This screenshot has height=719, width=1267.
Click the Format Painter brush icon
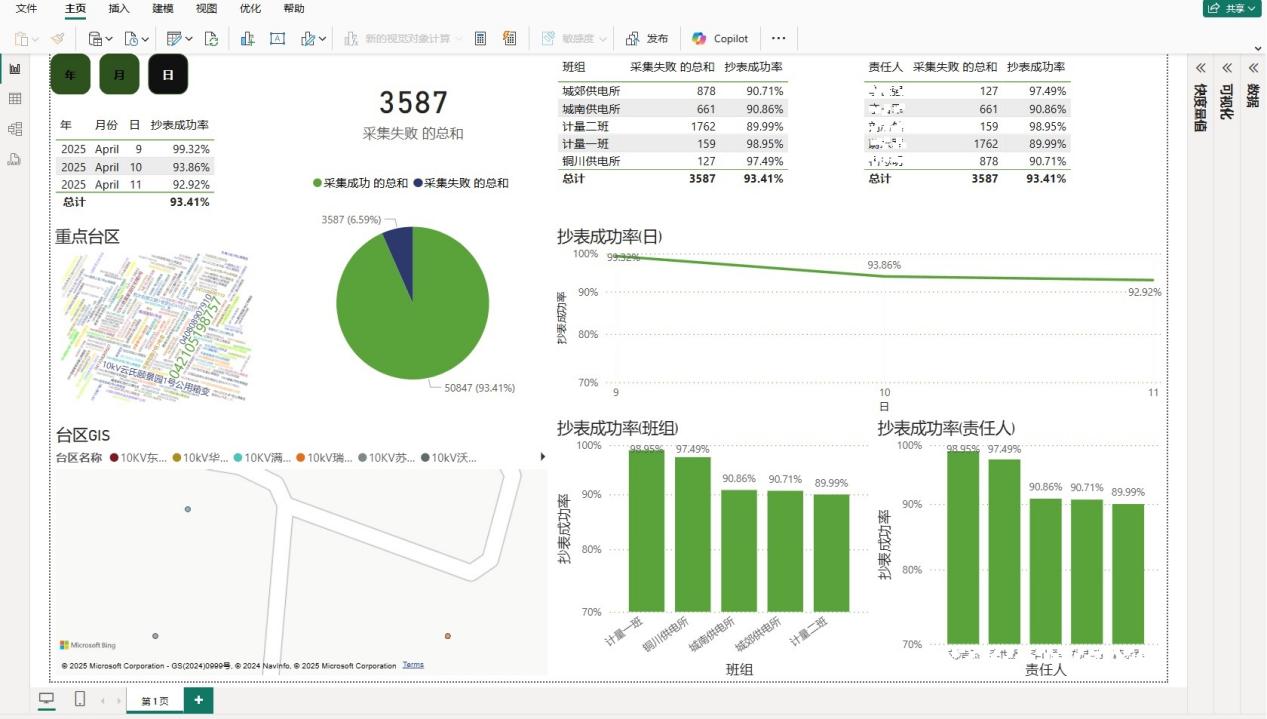point(58,38)
